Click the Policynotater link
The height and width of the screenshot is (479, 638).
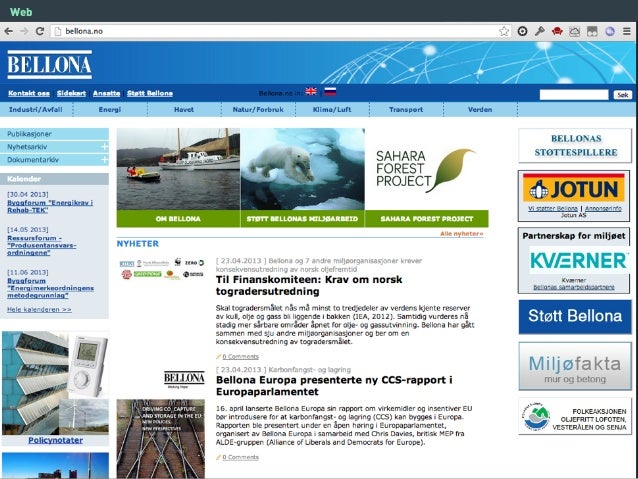click(55, 440)
